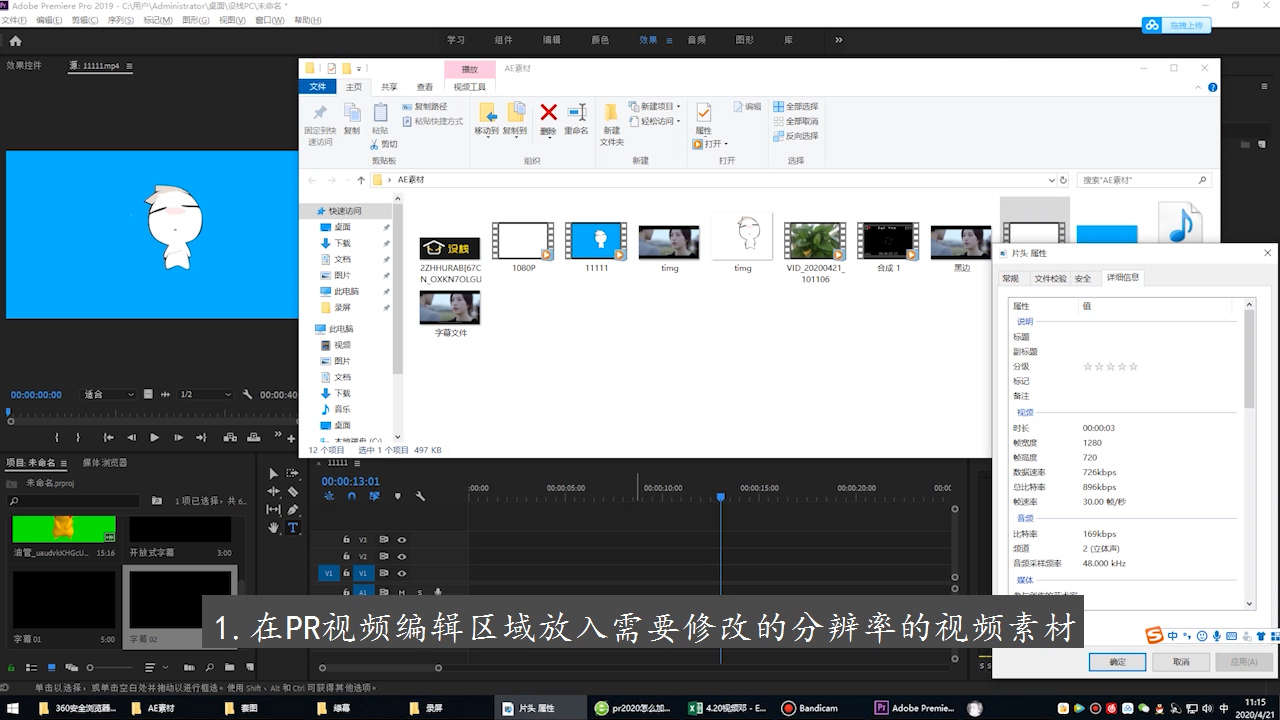This screenshot has width=1280, height=720.
Task: Toggle V3 track visibility eye
Action: (x=402, y=539)
